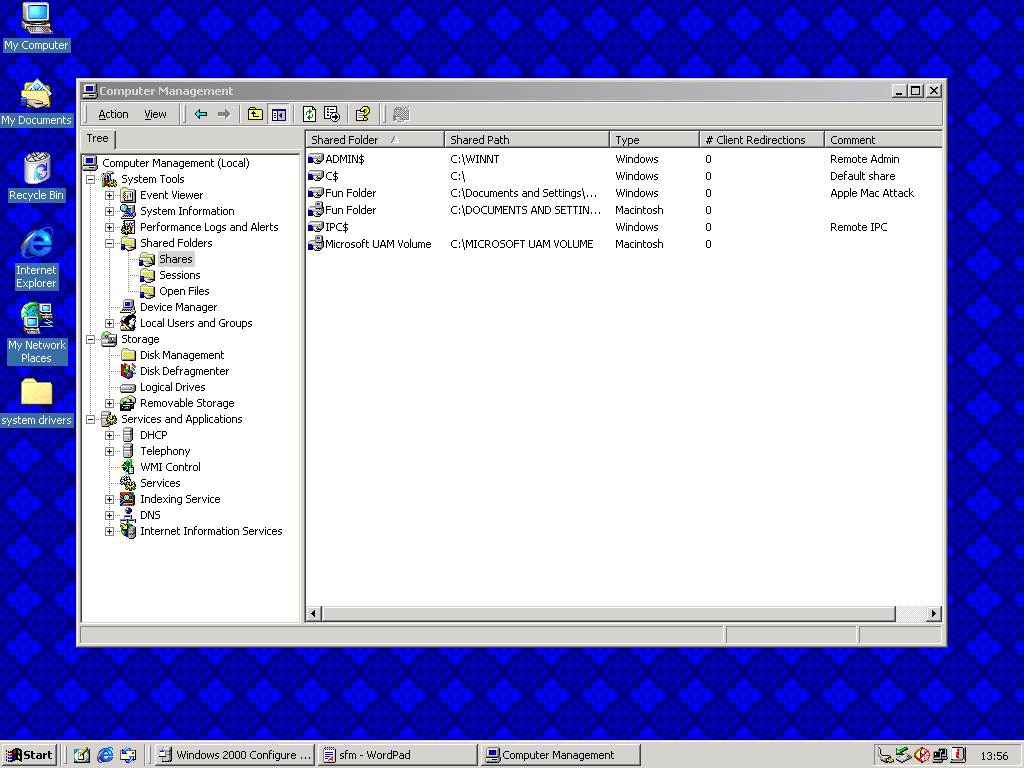Screen dimensions: 1024x768
Task: Select the system drivers folder on desktop
Action: (x=36, y=402)
